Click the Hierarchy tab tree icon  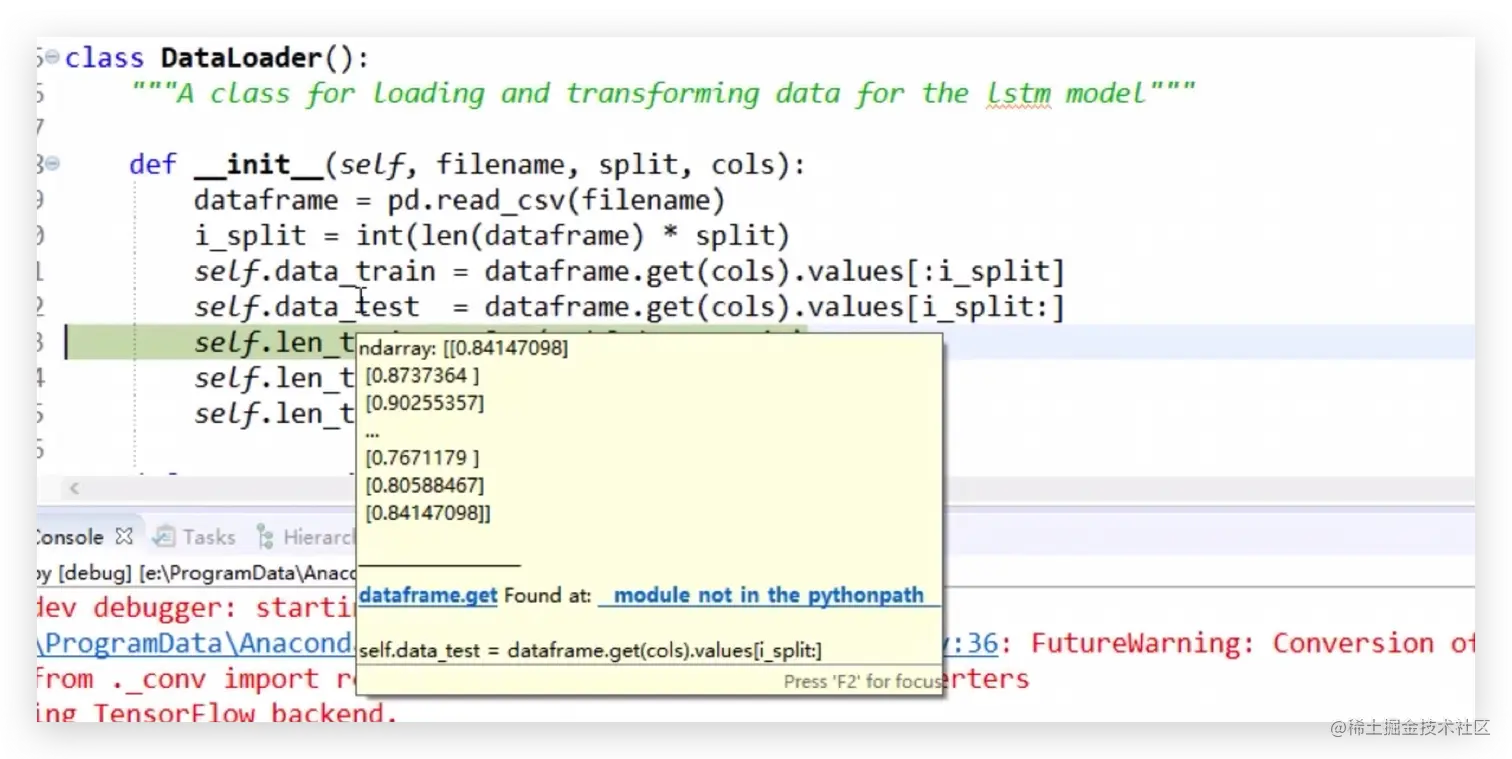tap(265, 537)
